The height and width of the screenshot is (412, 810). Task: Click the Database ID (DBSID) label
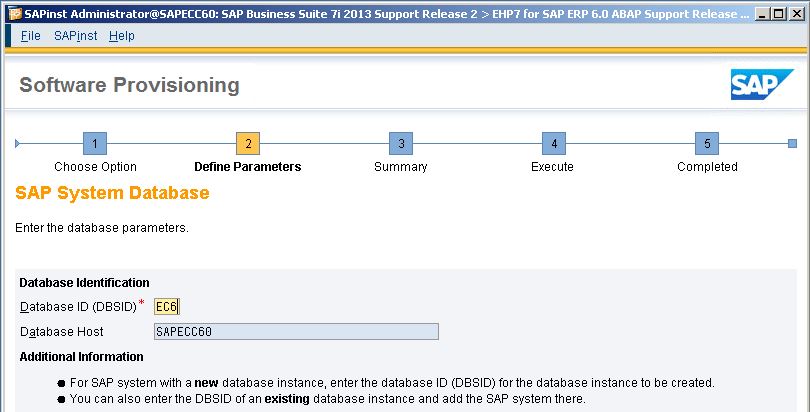coord(78,307)
